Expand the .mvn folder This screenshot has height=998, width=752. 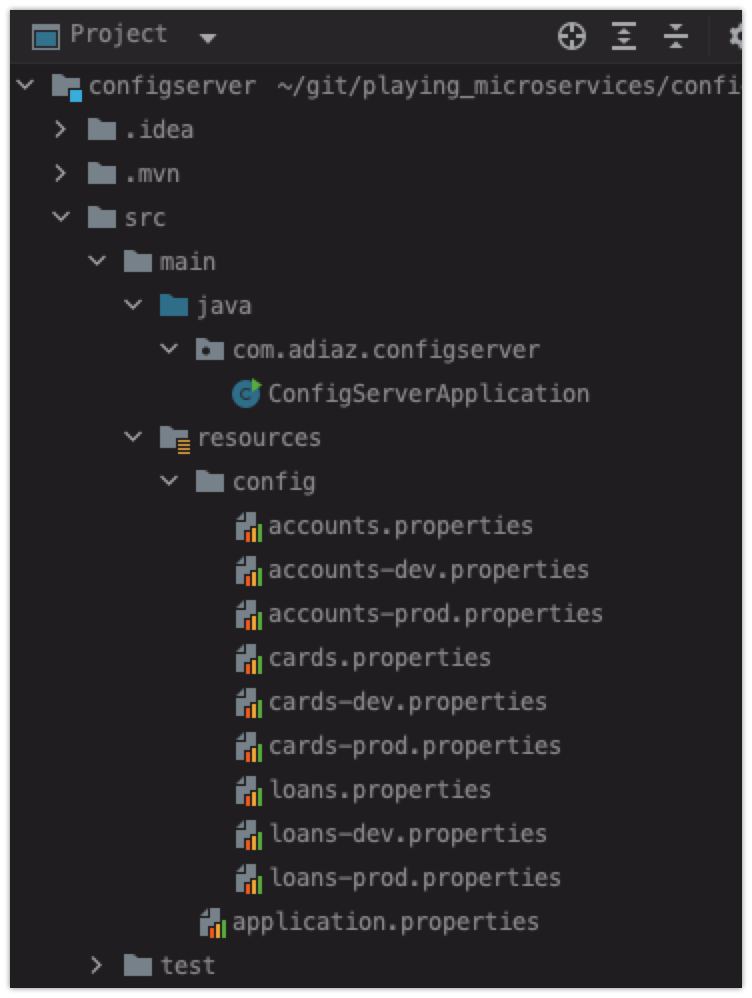pos(60,173)
